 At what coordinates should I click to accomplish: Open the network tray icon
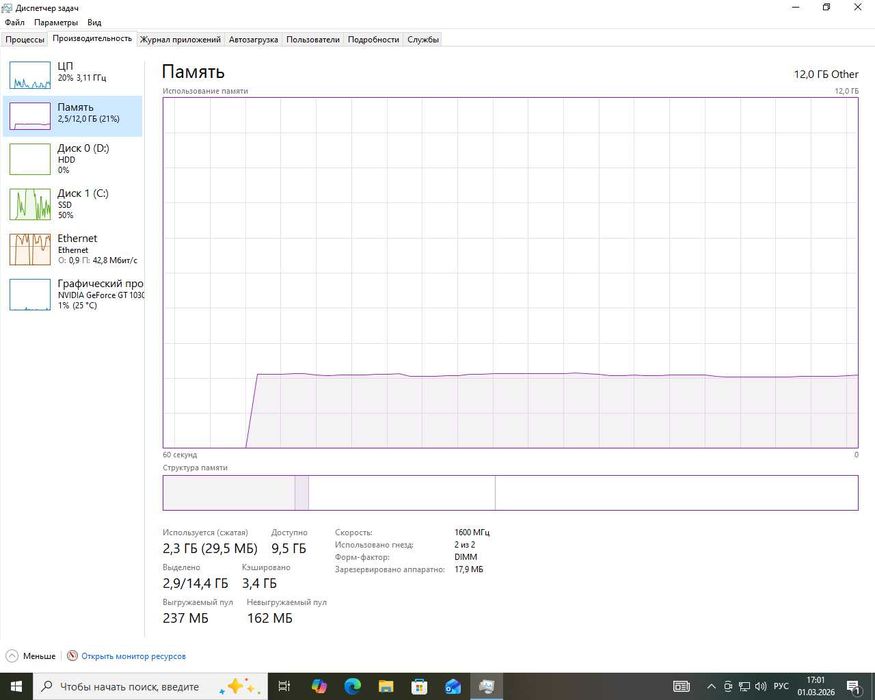(744, 687)
